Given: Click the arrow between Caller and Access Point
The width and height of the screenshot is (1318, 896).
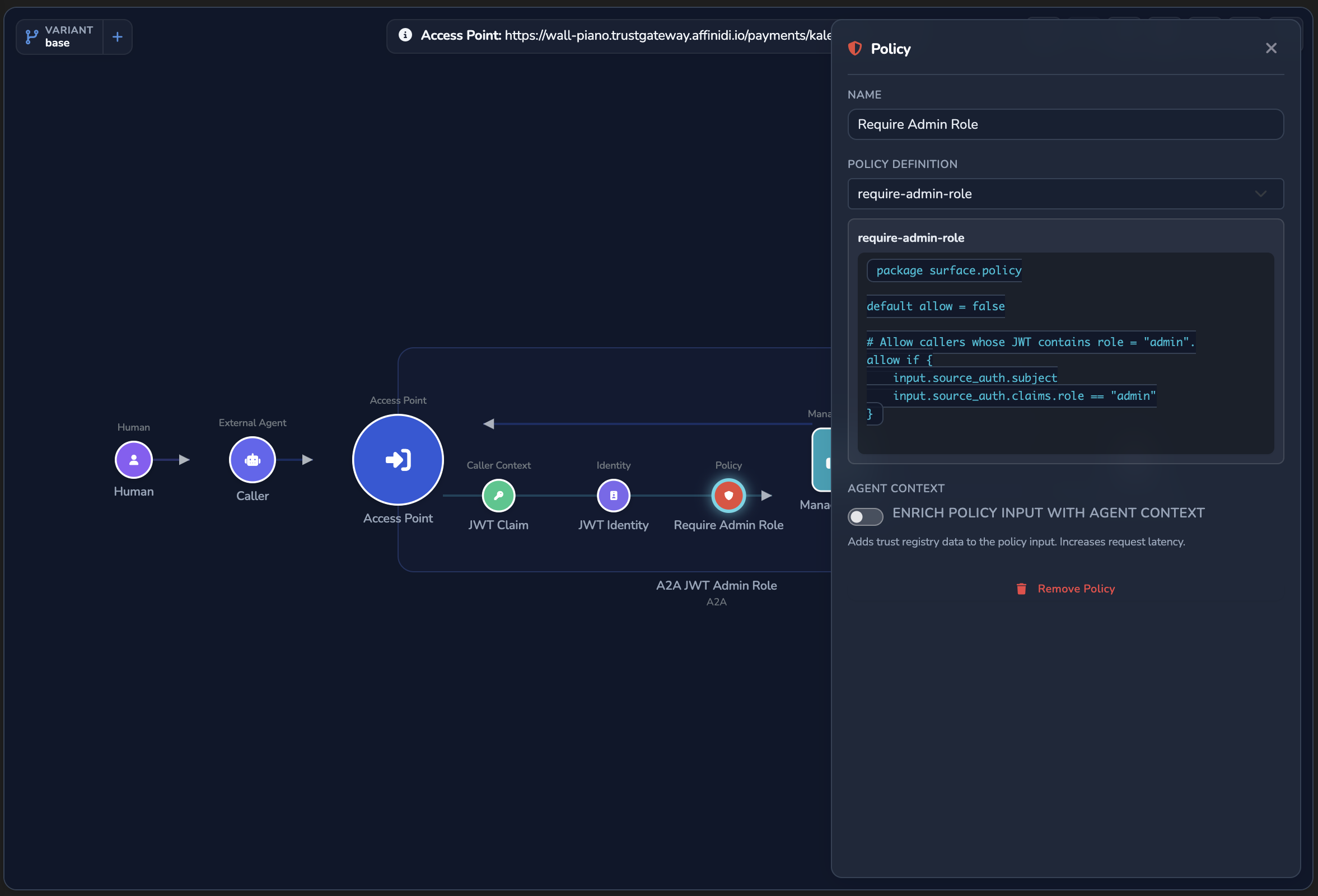Looking at the screenshot, I should (x=307, y=459).
